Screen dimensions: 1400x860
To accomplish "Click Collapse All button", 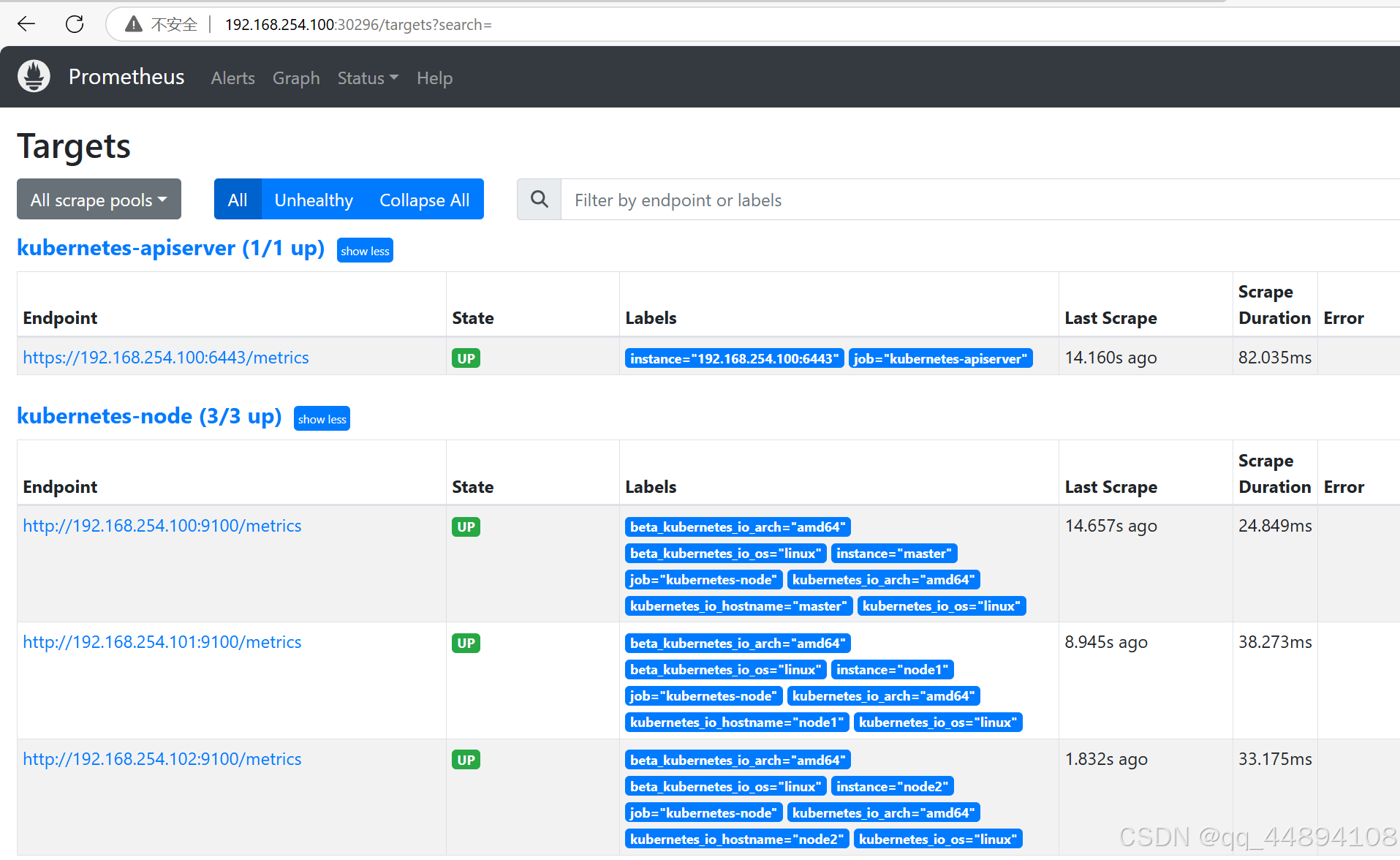I will (425, 199).
